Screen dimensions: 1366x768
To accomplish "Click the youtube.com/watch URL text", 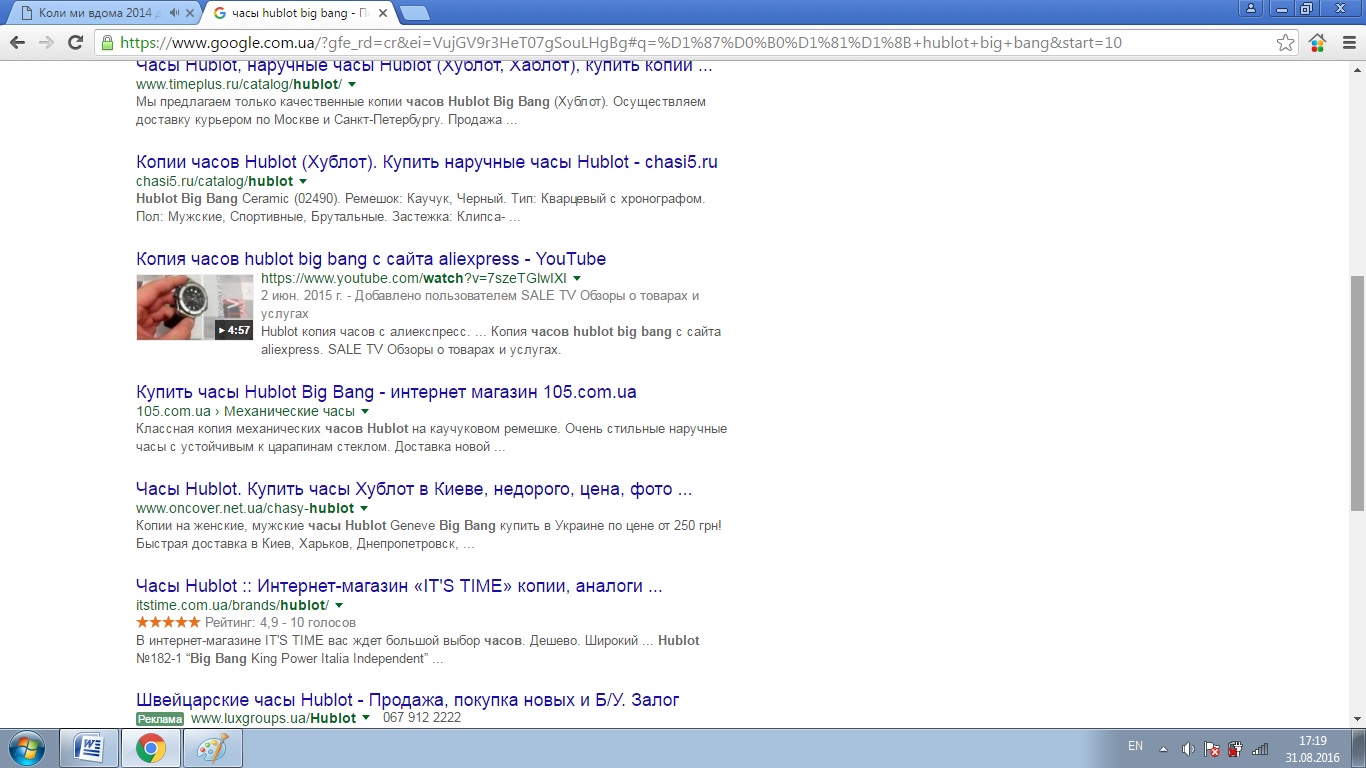I will [414, 278].
